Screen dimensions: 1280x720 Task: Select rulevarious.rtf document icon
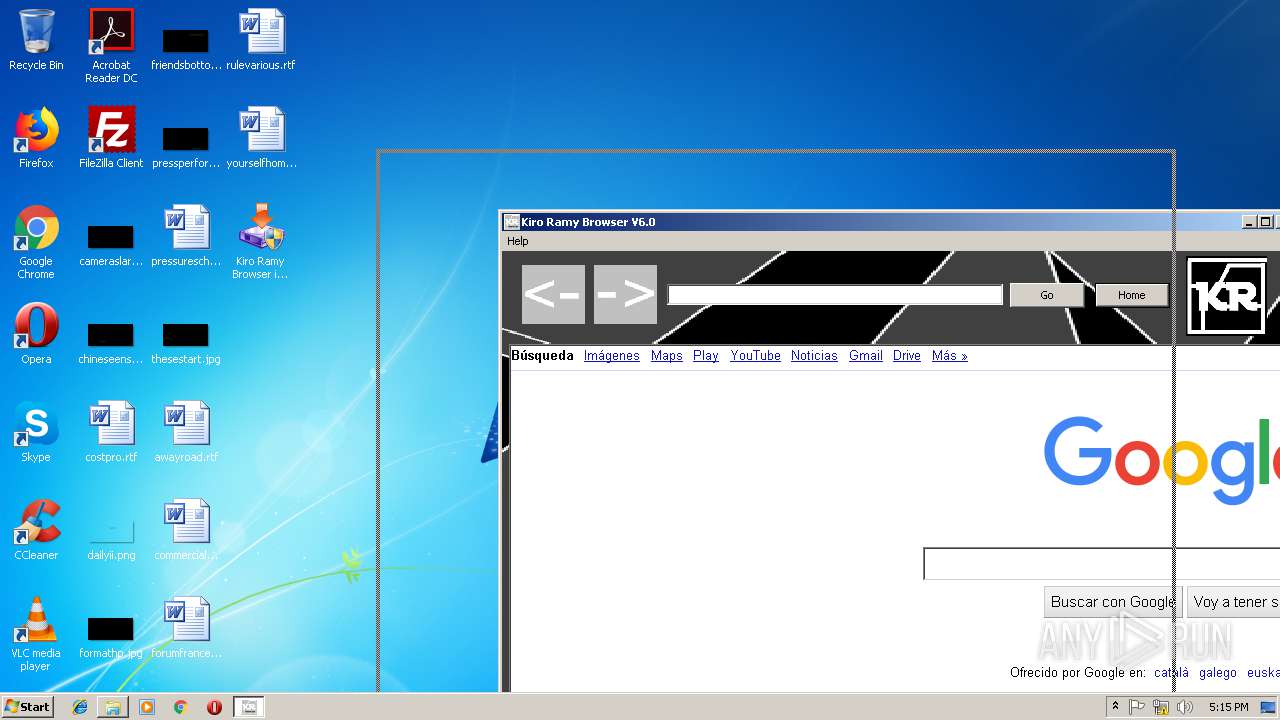click(x=261, y=40)
